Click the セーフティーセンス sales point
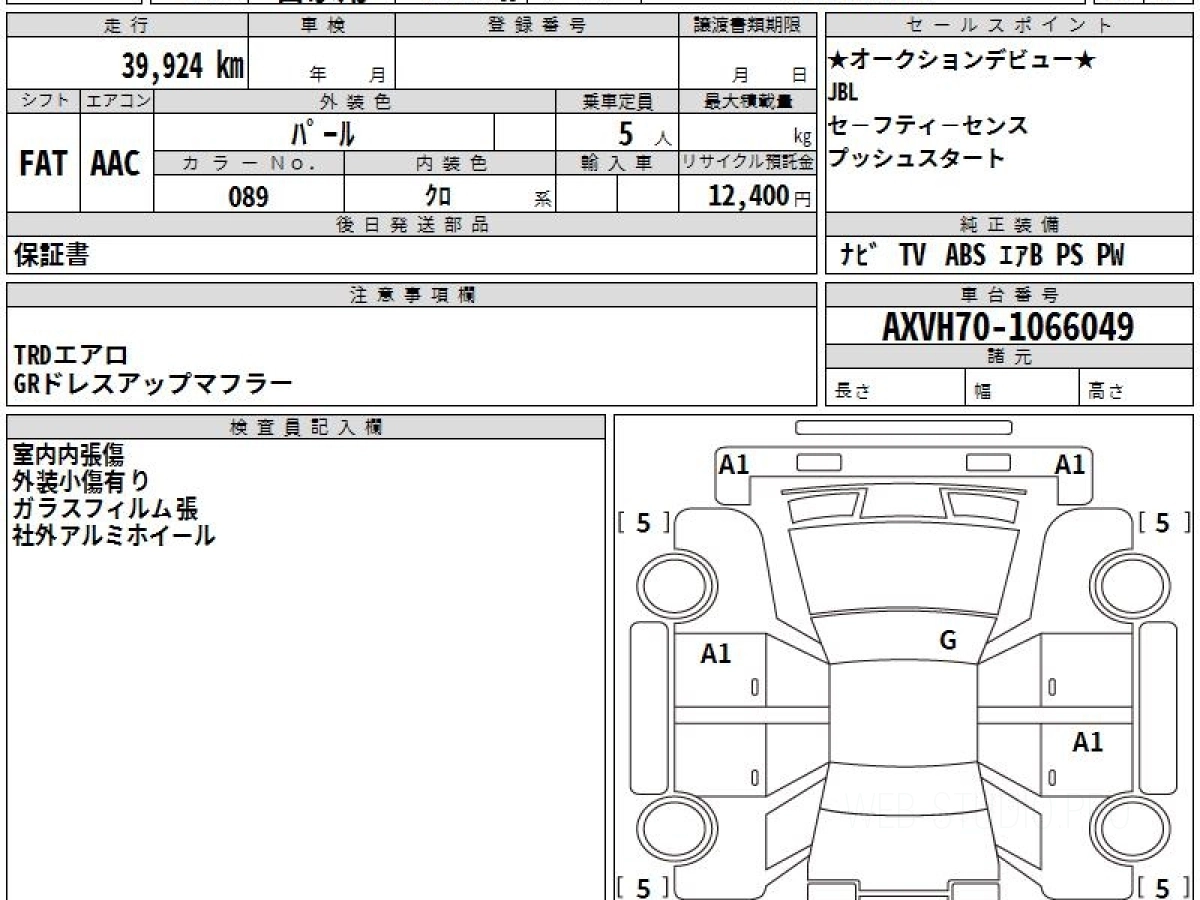This screenshot has height=900, width=1200. (928, 126)
